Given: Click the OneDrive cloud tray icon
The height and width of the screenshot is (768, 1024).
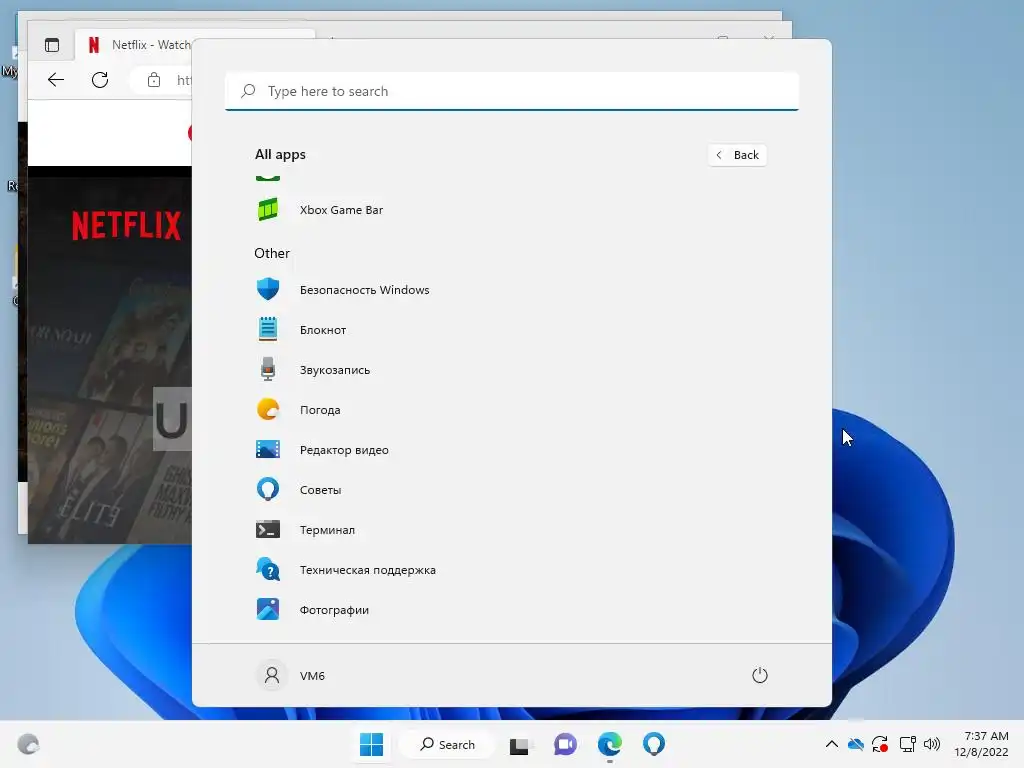Looking at the screenshot, I should [856, 744].
